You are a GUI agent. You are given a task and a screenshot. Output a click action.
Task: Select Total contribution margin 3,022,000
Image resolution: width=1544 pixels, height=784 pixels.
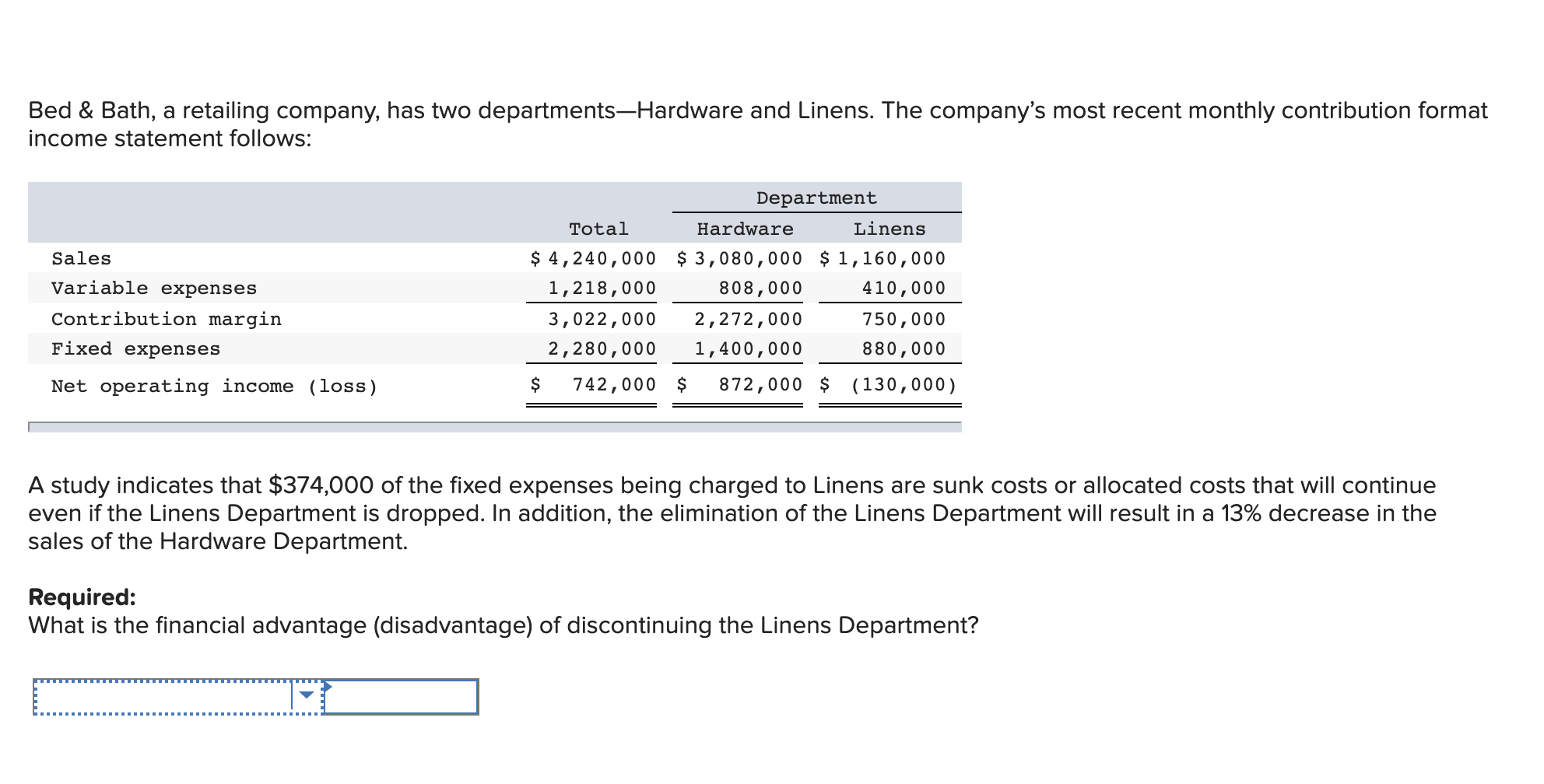coord(602,320)
